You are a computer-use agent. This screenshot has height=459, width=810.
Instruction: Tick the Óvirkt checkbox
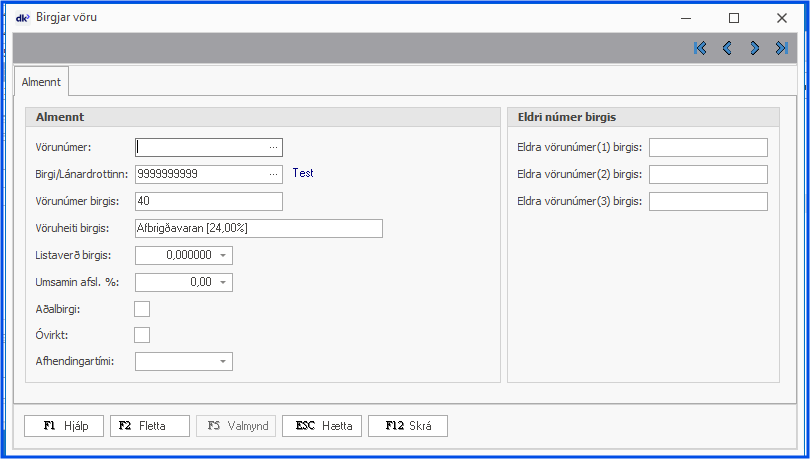point(142,335)
